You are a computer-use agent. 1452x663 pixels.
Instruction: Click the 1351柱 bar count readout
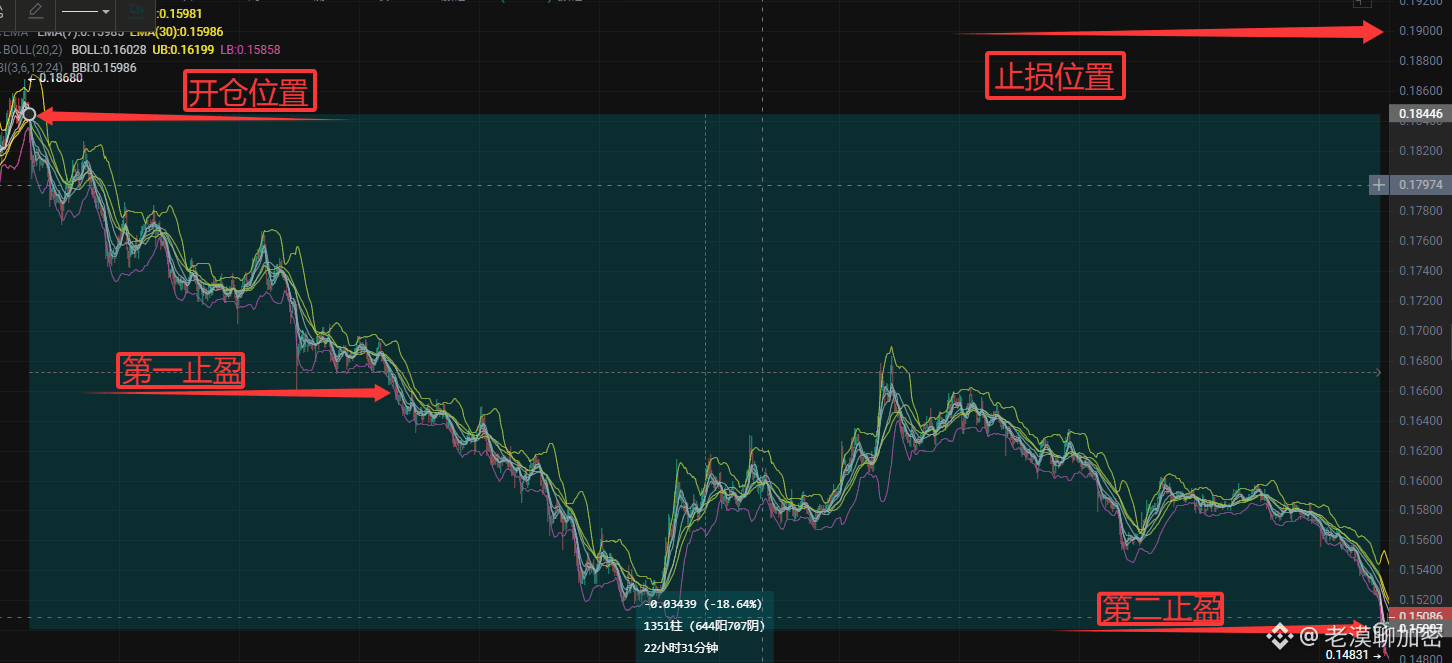[x=704, y=626]
